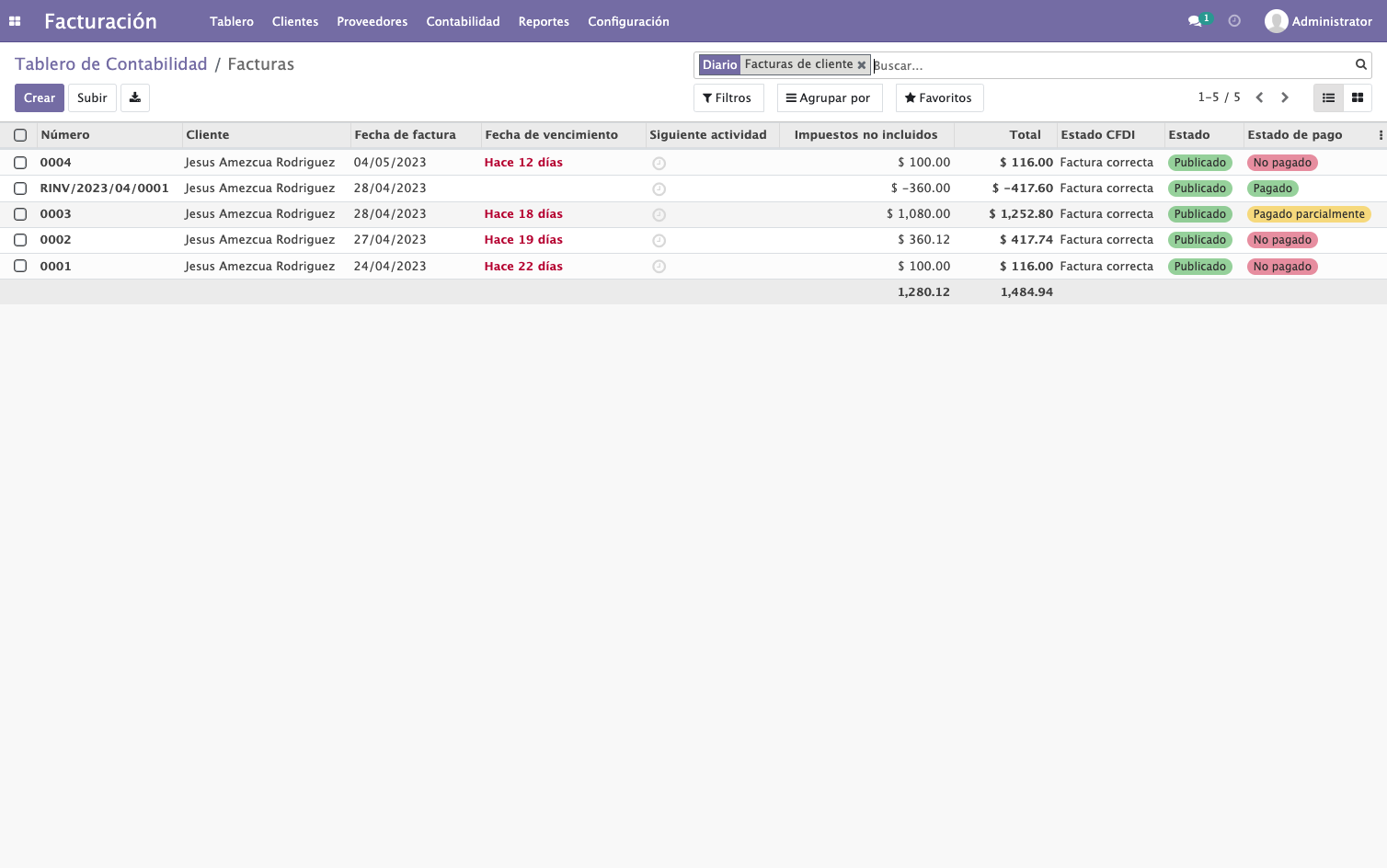Go to previous page arrow

click(1259, 97)
